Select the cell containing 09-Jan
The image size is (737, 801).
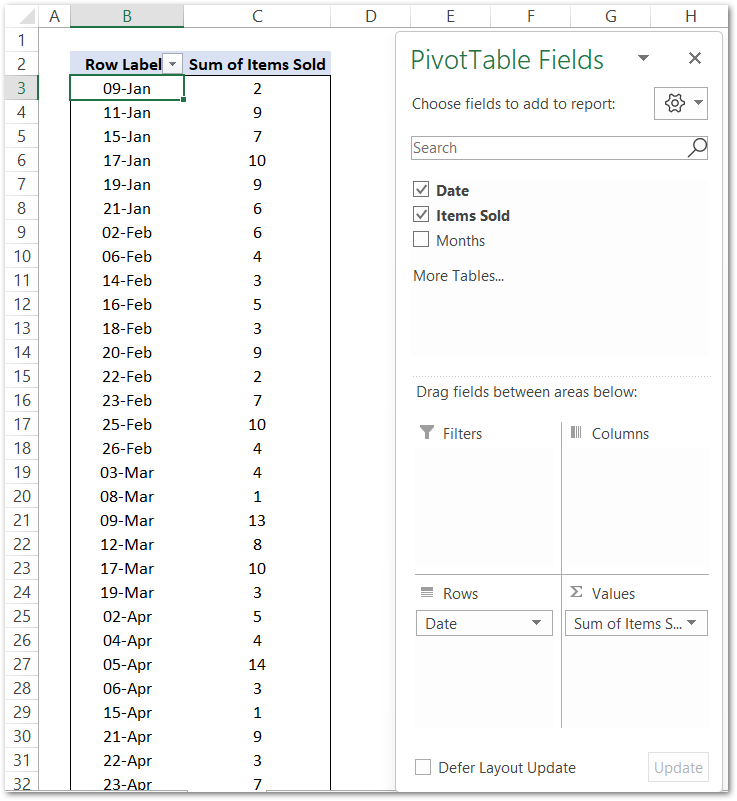pos(127,88)
